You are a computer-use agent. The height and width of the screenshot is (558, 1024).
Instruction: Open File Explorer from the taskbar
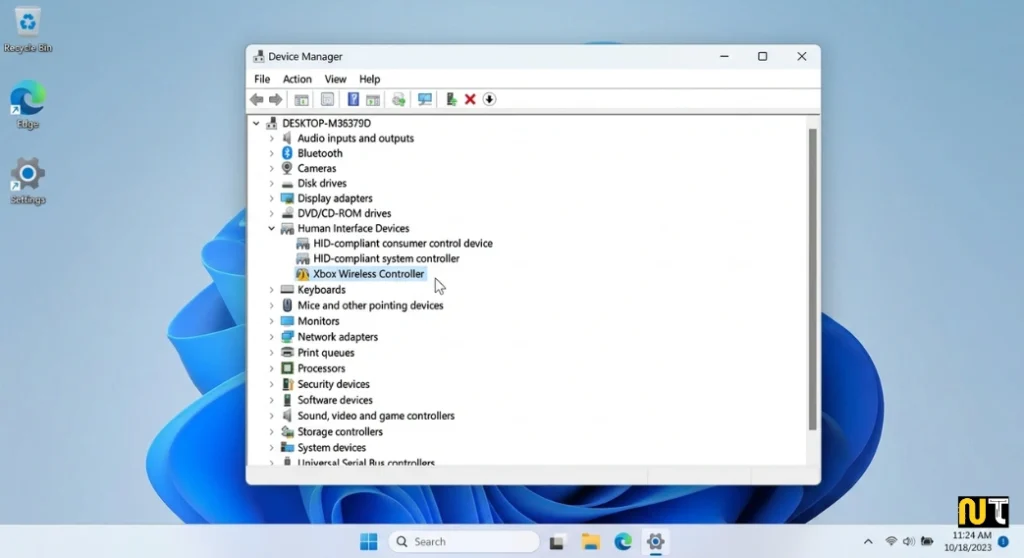(x=591, y=542)
